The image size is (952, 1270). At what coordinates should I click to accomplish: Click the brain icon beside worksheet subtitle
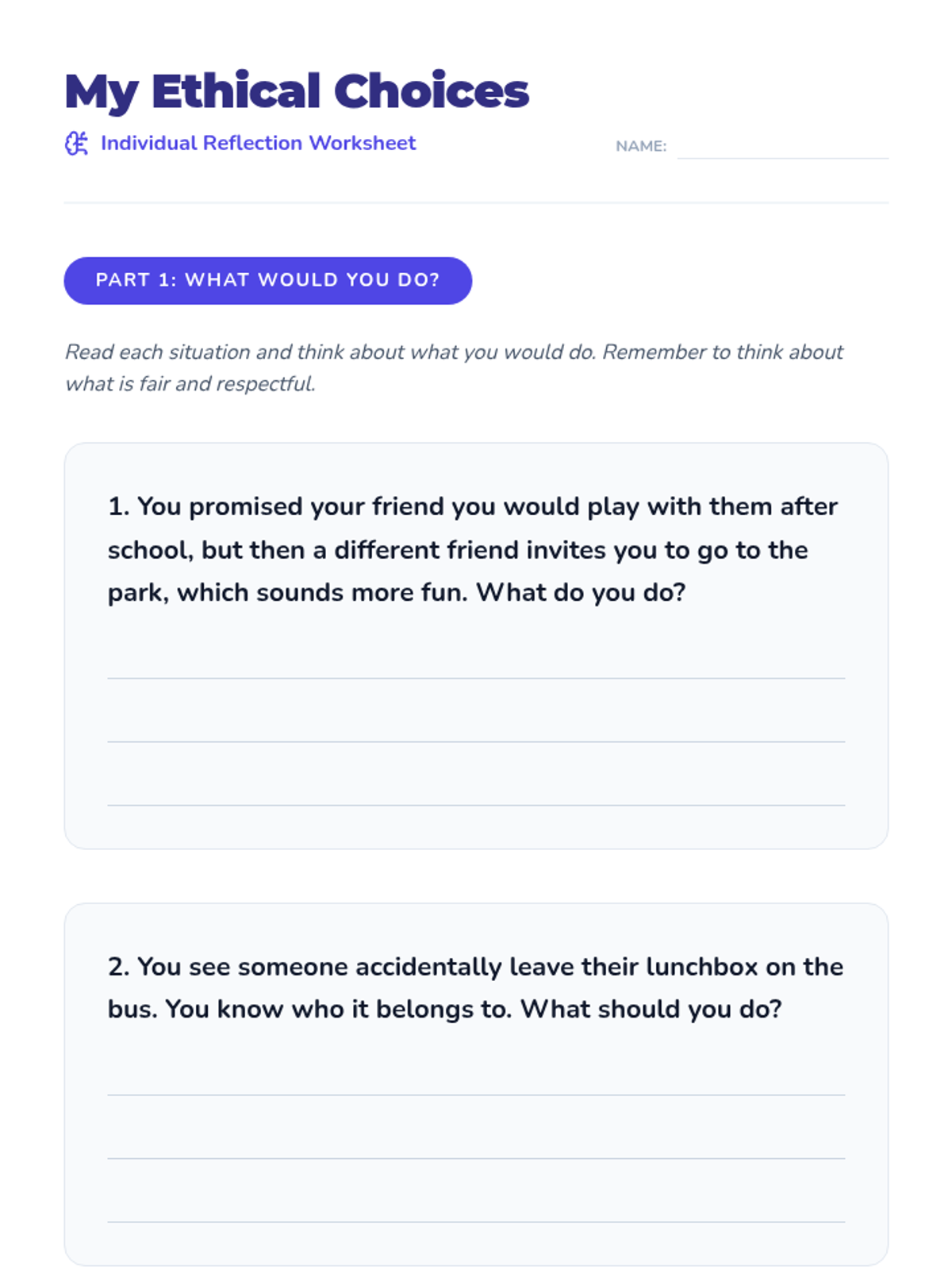76,144
